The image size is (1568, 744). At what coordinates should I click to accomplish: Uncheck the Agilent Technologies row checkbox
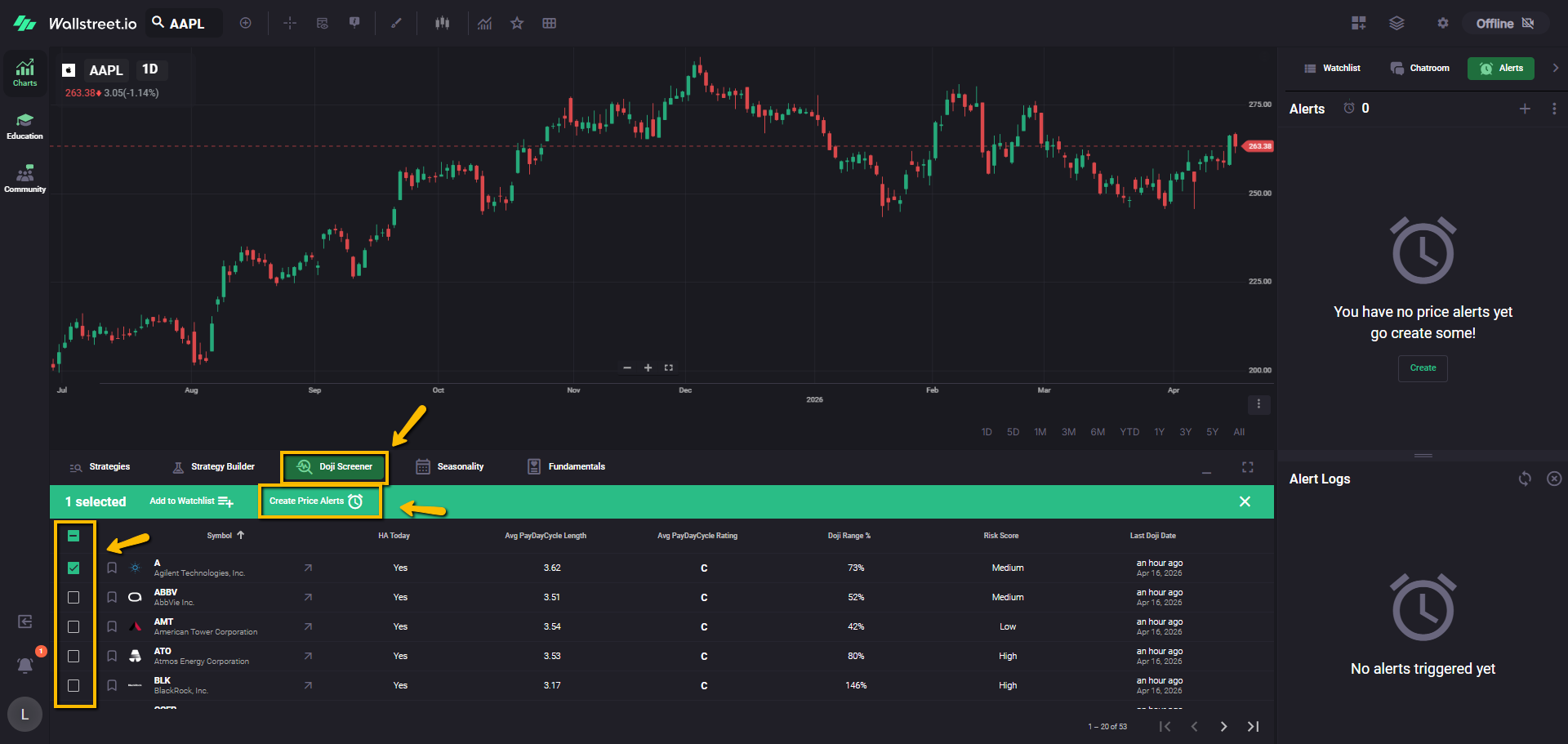(x=73, y=568)
